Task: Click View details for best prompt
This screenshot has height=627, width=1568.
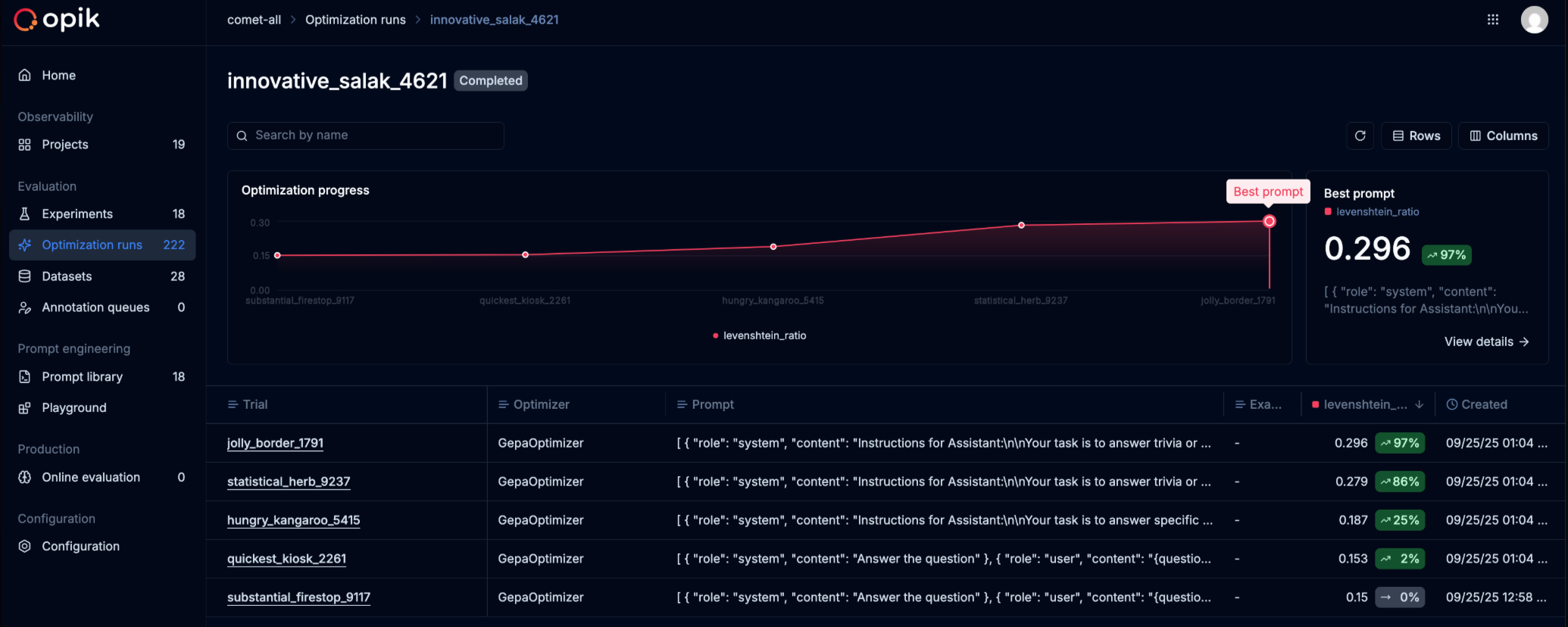Action: pos(1485,342)
